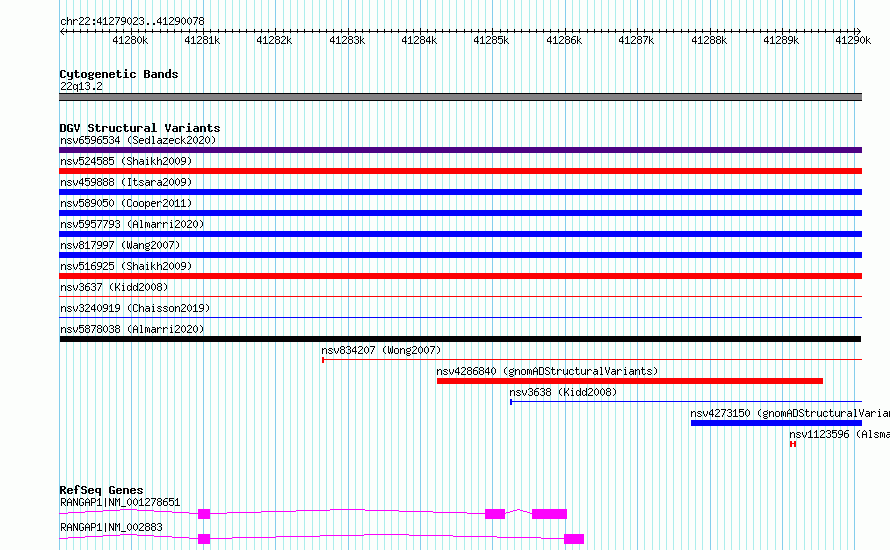890x550 pixels.
Task: Click the gray 22q13.2 cytogenetic band bar
Action: [x=460, y=97]
